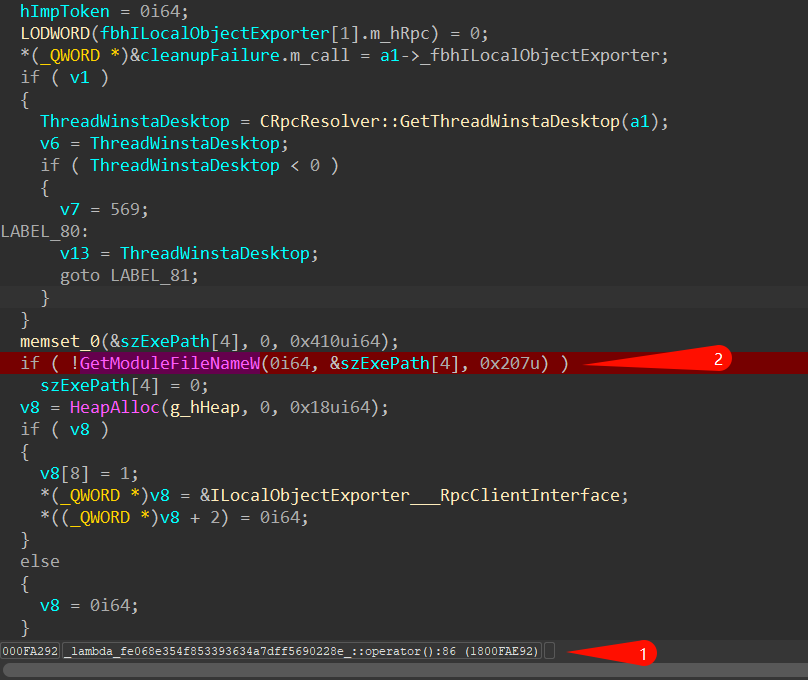Click the small empty box after status address
The height and width of the screenshot is (680, 808).
click(x=550, y=652)
